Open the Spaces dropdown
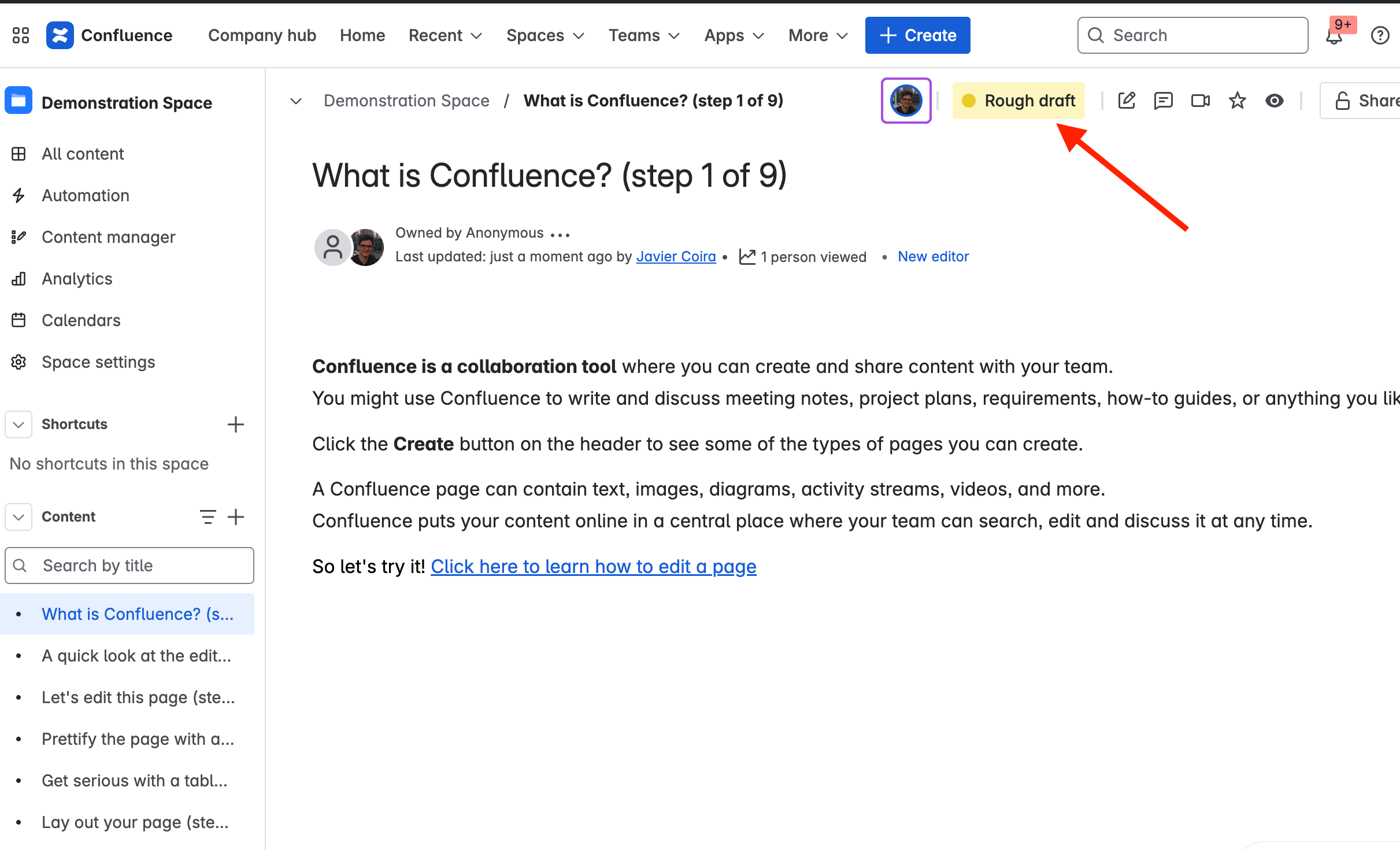Viewport: 1400px width, 850px height. click(545, 35)
